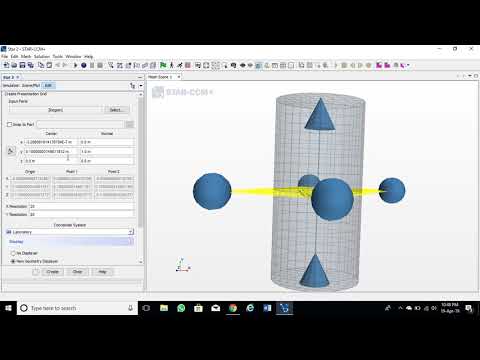The image size is (480, 360).
Task: Click the small icon left of Create
Action: pos(36,272)
